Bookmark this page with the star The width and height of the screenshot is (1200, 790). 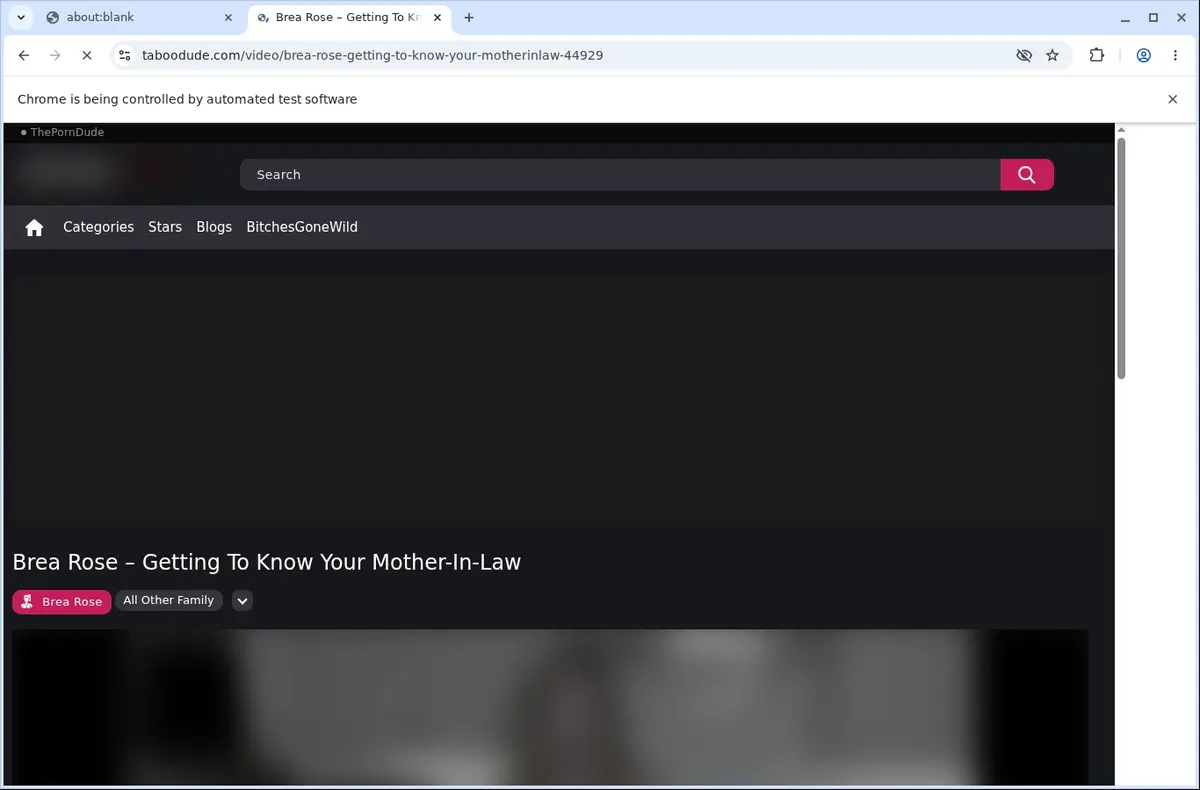pos(1052,56)
